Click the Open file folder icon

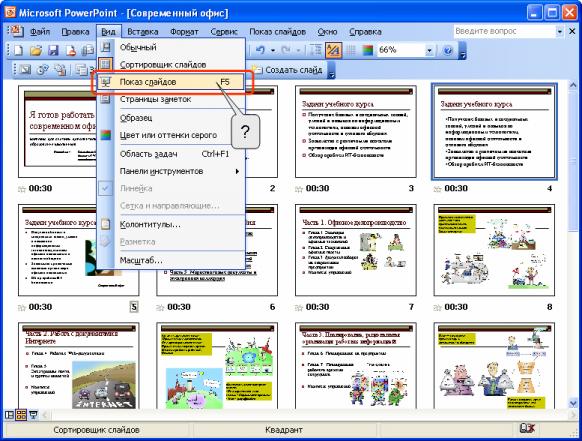click(36, 50)
